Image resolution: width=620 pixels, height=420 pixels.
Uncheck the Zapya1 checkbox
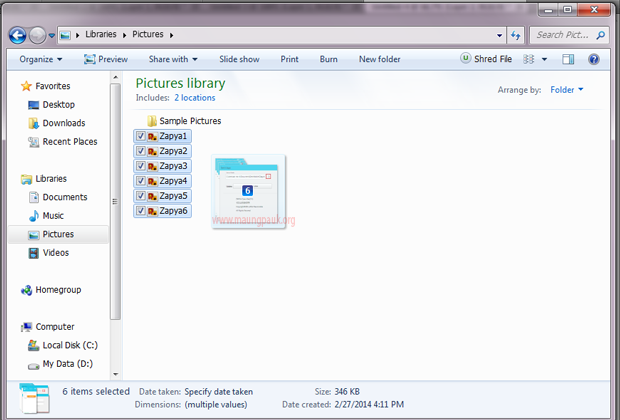(x=140, y=136)
